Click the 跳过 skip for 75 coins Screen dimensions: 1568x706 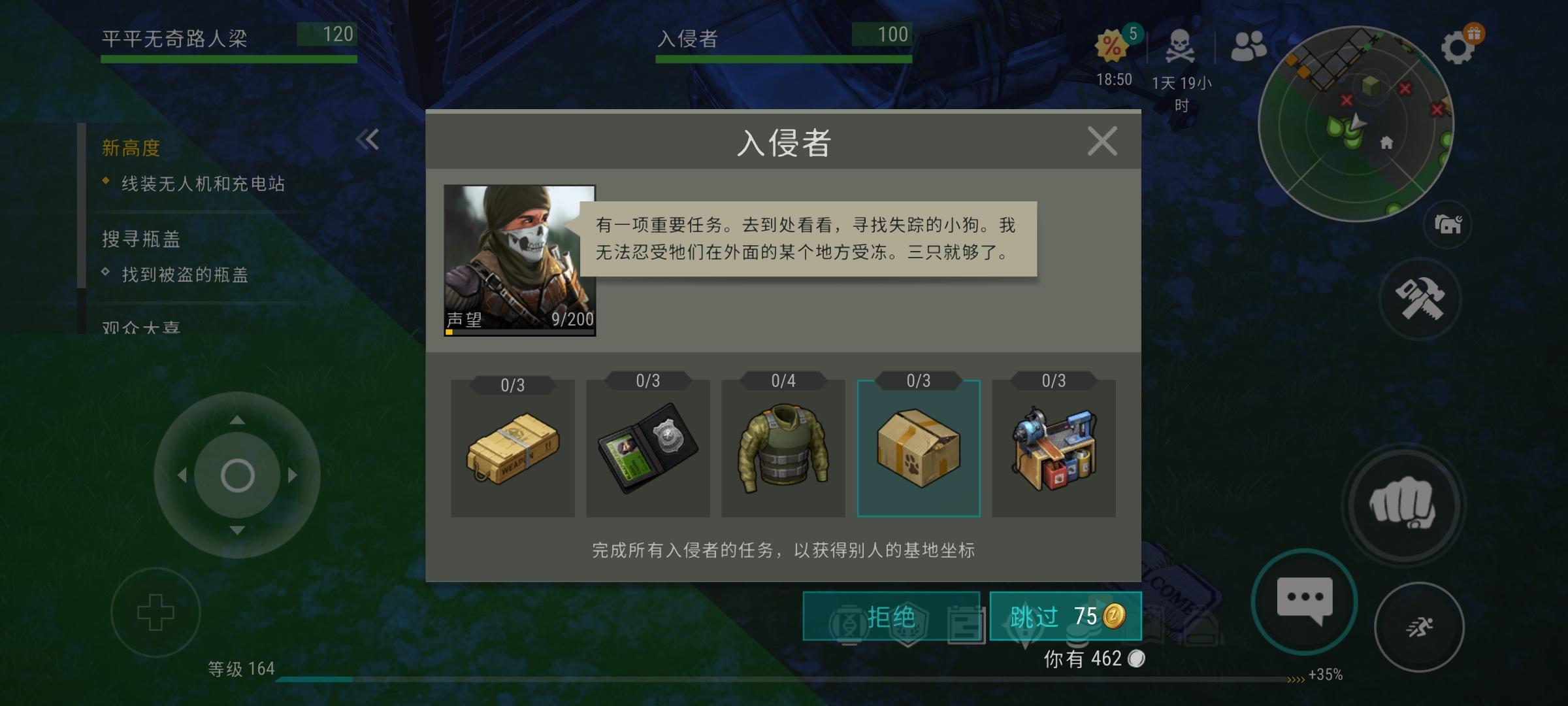[x=1066, y=616]
